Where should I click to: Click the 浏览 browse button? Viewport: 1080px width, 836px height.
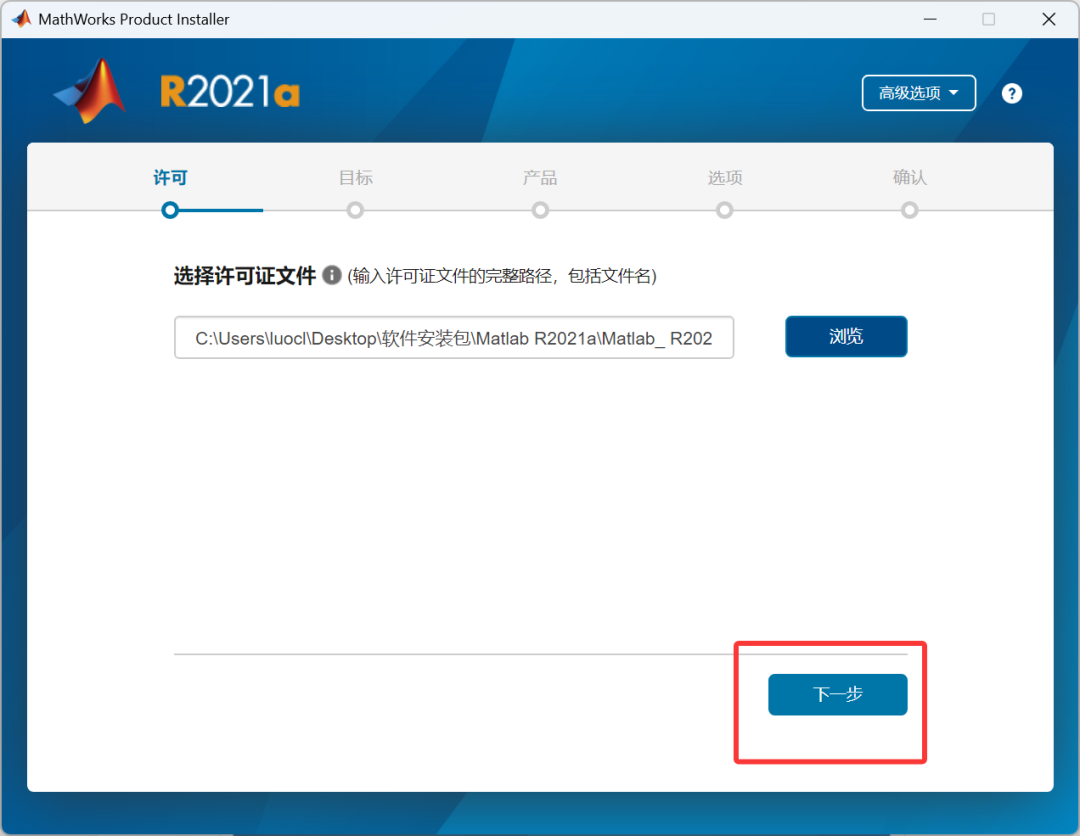coord(846,336)
